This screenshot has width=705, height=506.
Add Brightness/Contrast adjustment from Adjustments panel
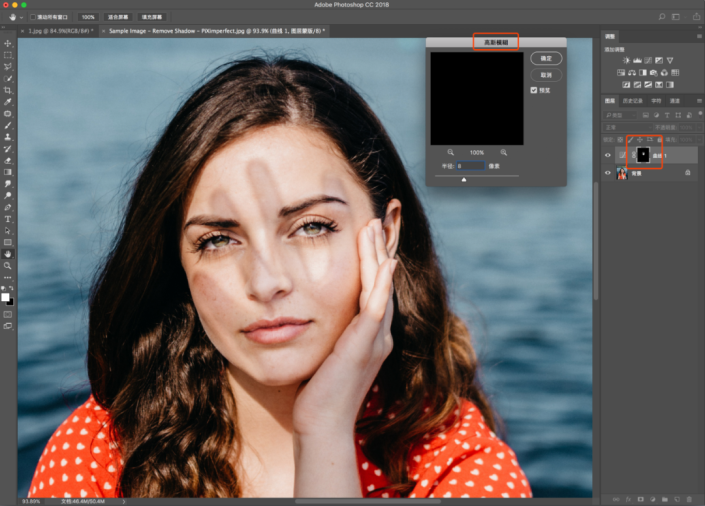pyautogui.click(x=625, y=61)
